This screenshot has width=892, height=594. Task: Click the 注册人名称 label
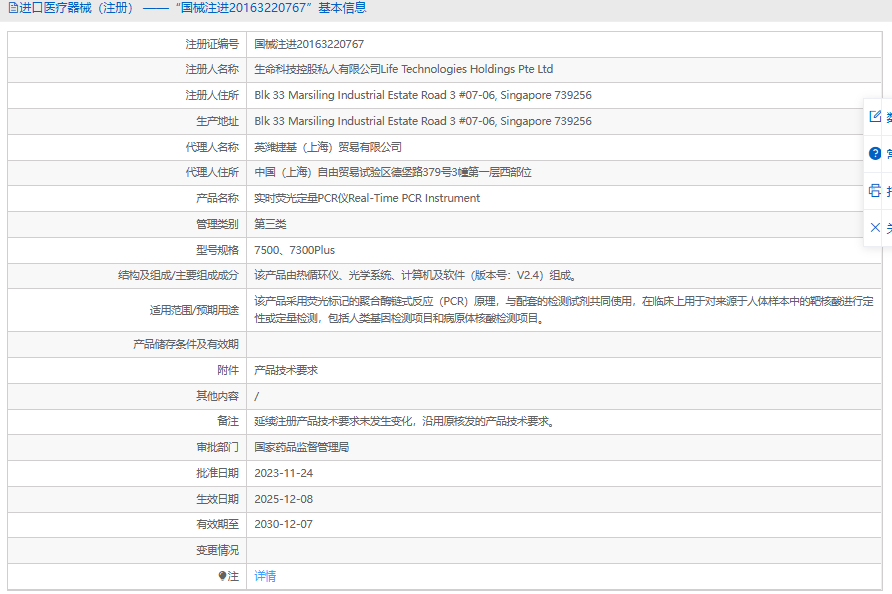point(212,69)
